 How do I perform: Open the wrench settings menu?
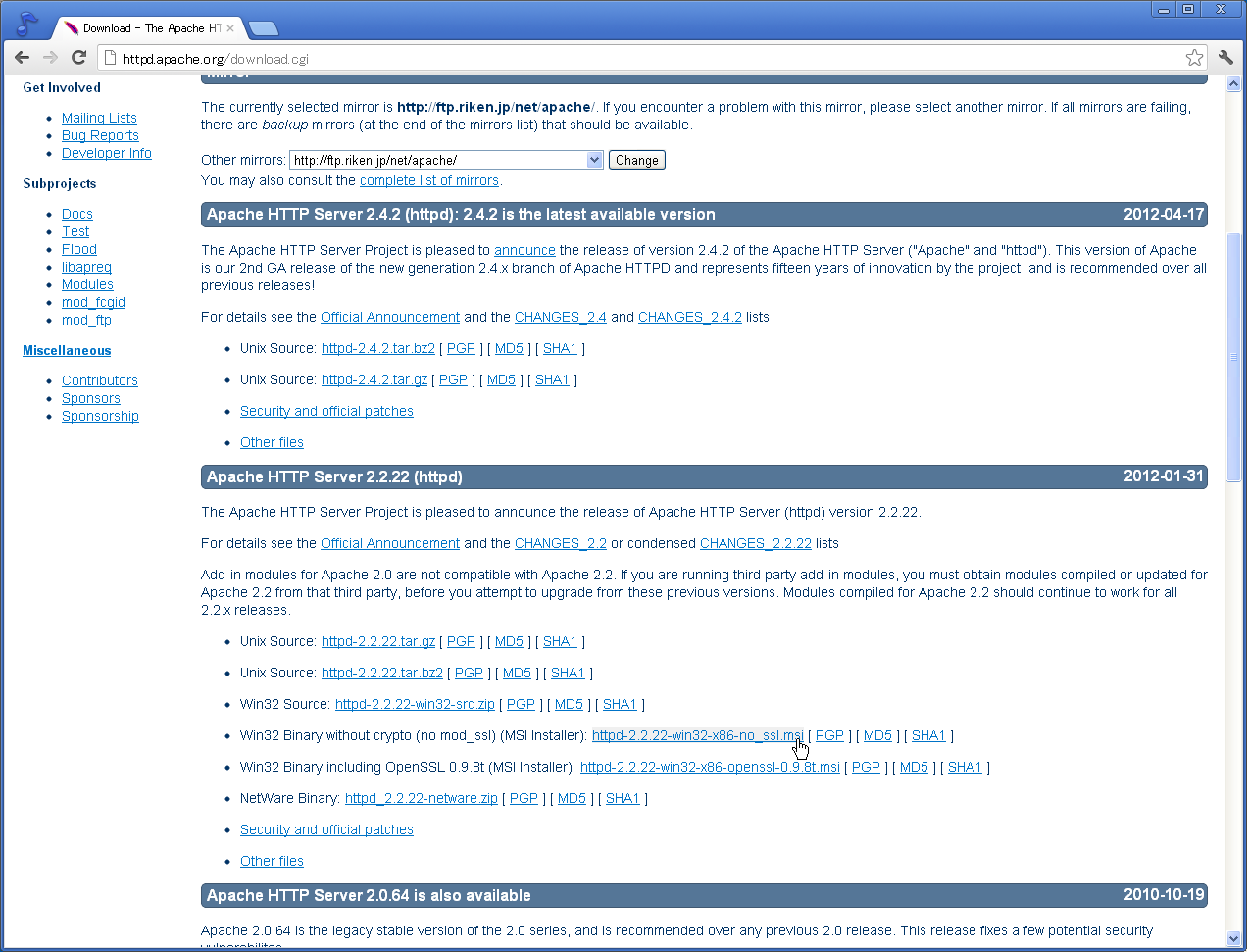pos(1225,58)
